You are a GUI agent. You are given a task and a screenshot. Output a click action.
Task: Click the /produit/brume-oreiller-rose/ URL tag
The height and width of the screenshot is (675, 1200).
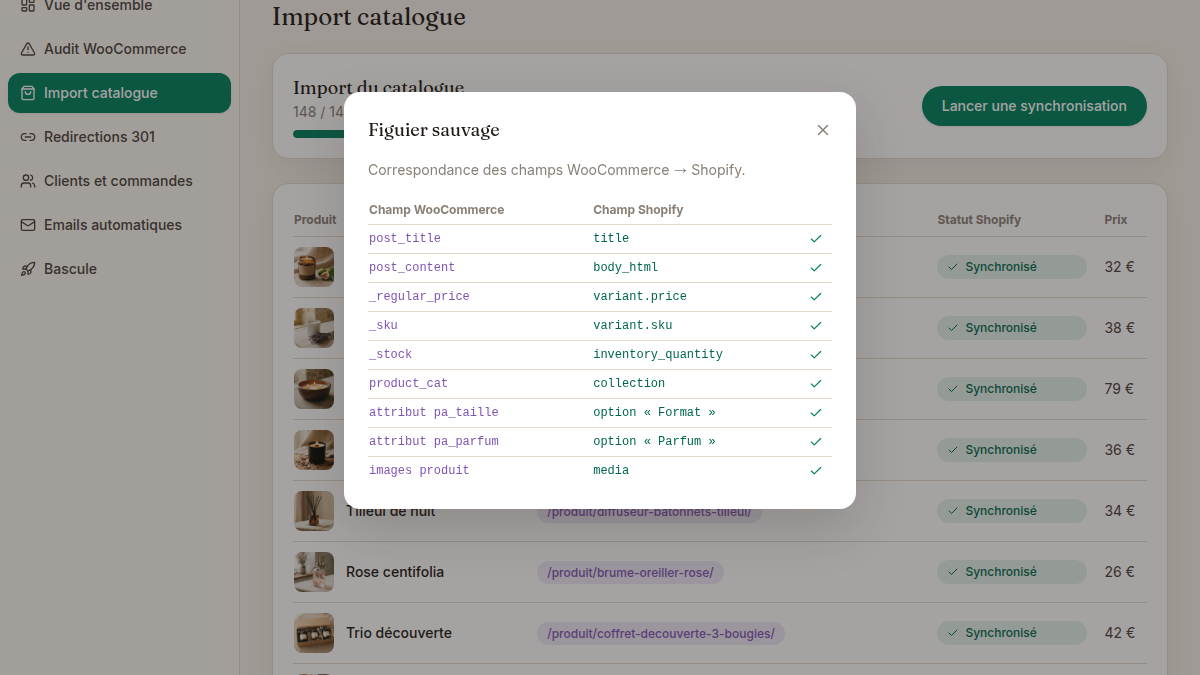pyautogui.click(x=630, y=572)
